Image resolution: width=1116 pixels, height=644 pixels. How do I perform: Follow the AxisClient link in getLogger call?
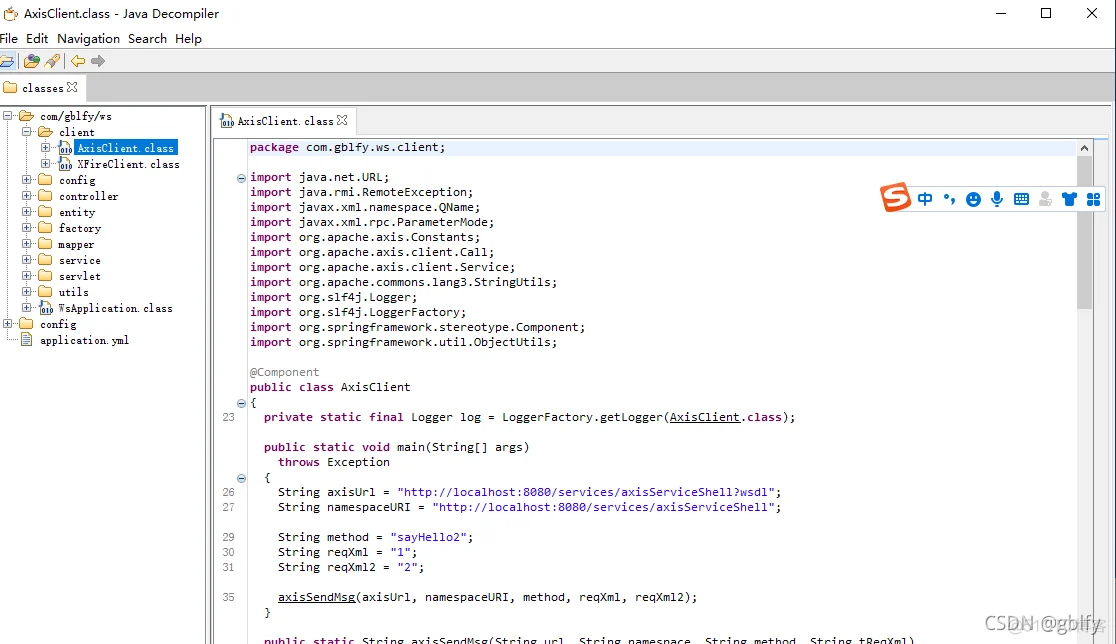tap(705, 417)
